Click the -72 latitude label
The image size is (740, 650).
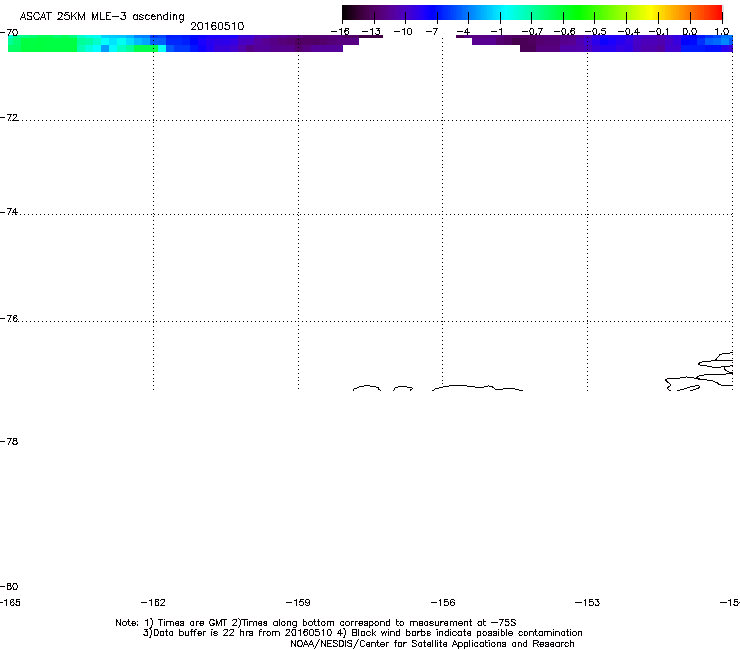(x=9, y=117)
